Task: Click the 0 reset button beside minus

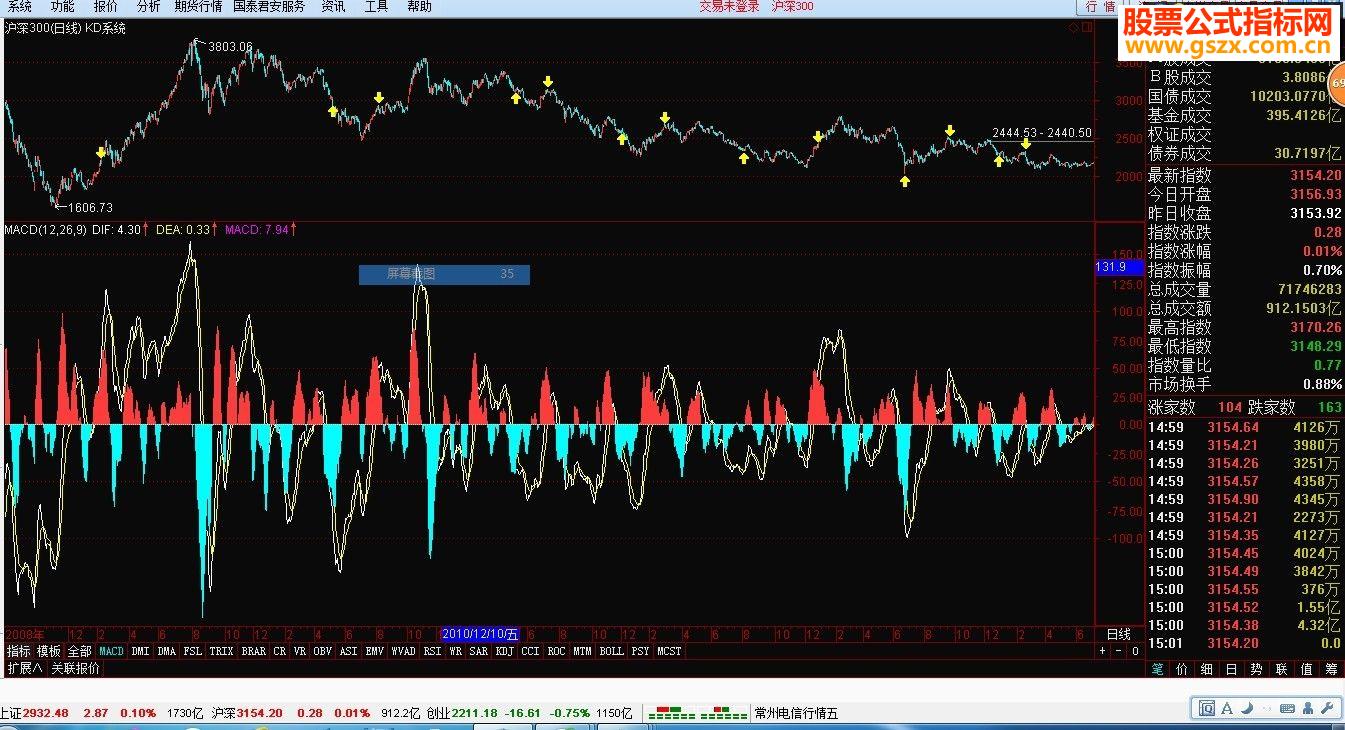Action: 1135,651
